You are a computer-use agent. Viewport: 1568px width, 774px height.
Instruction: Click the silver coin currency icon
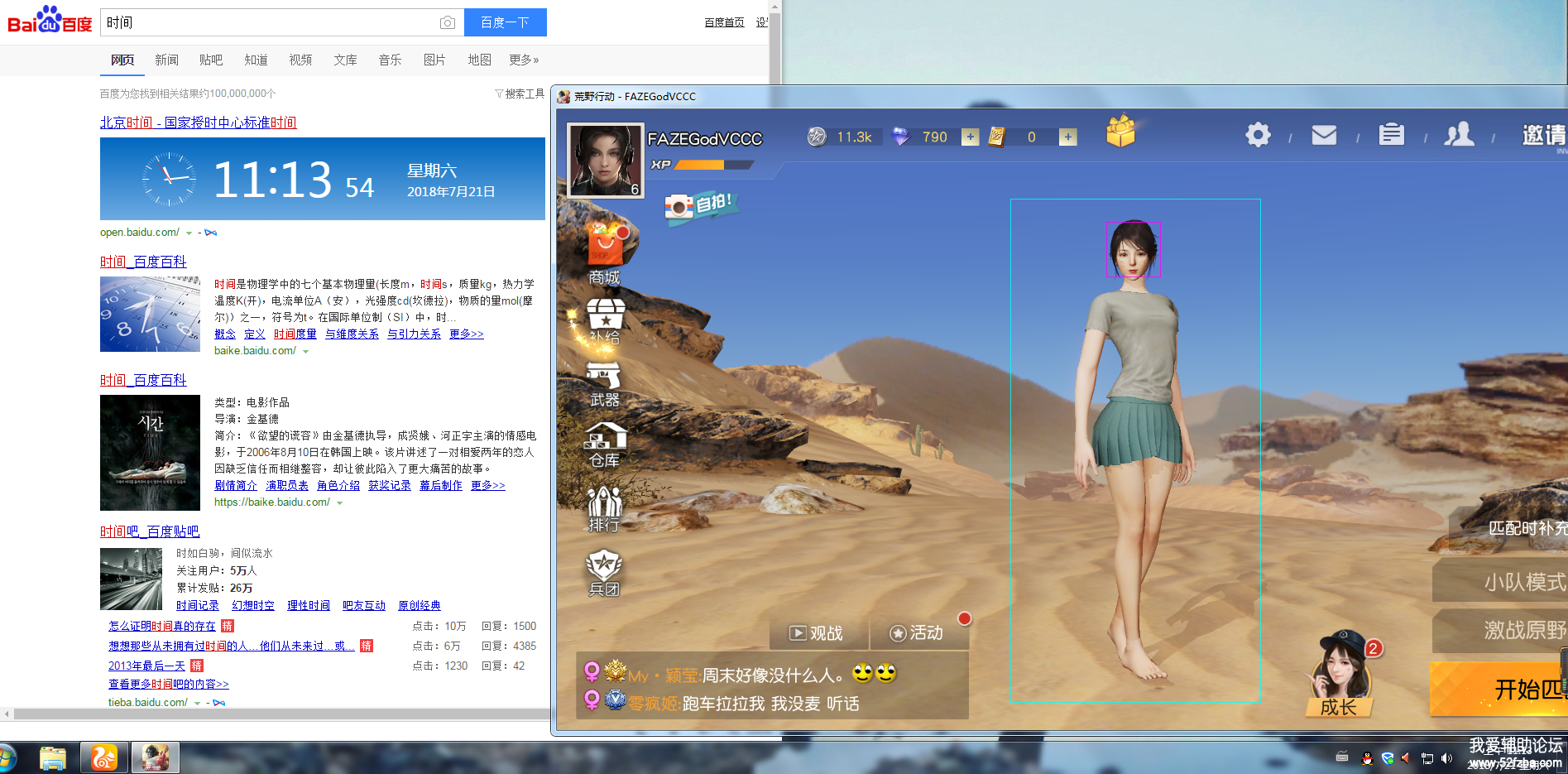pos(817,137)
